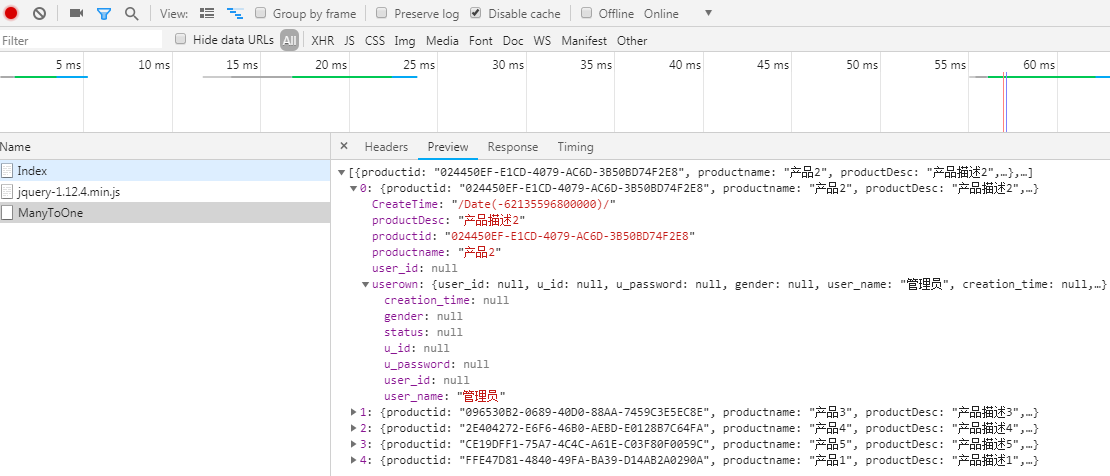Screen dimensions: 1110x476
Task: Stop recording network log (red button)
Action: 11,13
